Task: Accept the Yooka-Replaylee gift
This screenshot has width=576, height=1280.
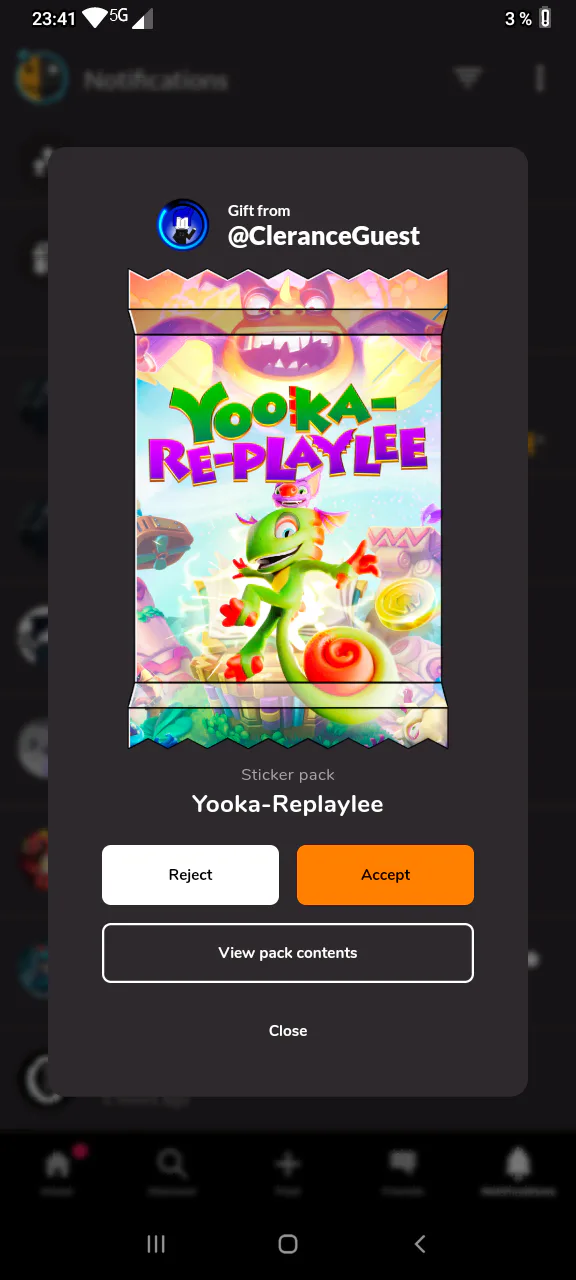Action: coord(385,875)
